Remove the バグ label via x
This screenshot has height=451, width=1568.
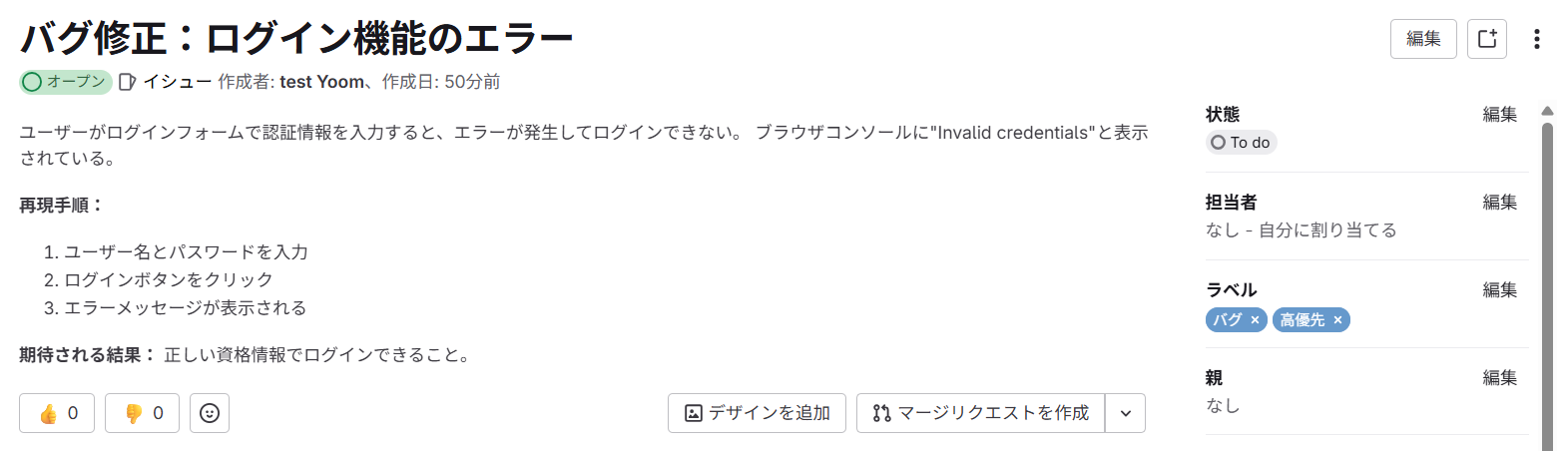click(x=1255, y=320)
